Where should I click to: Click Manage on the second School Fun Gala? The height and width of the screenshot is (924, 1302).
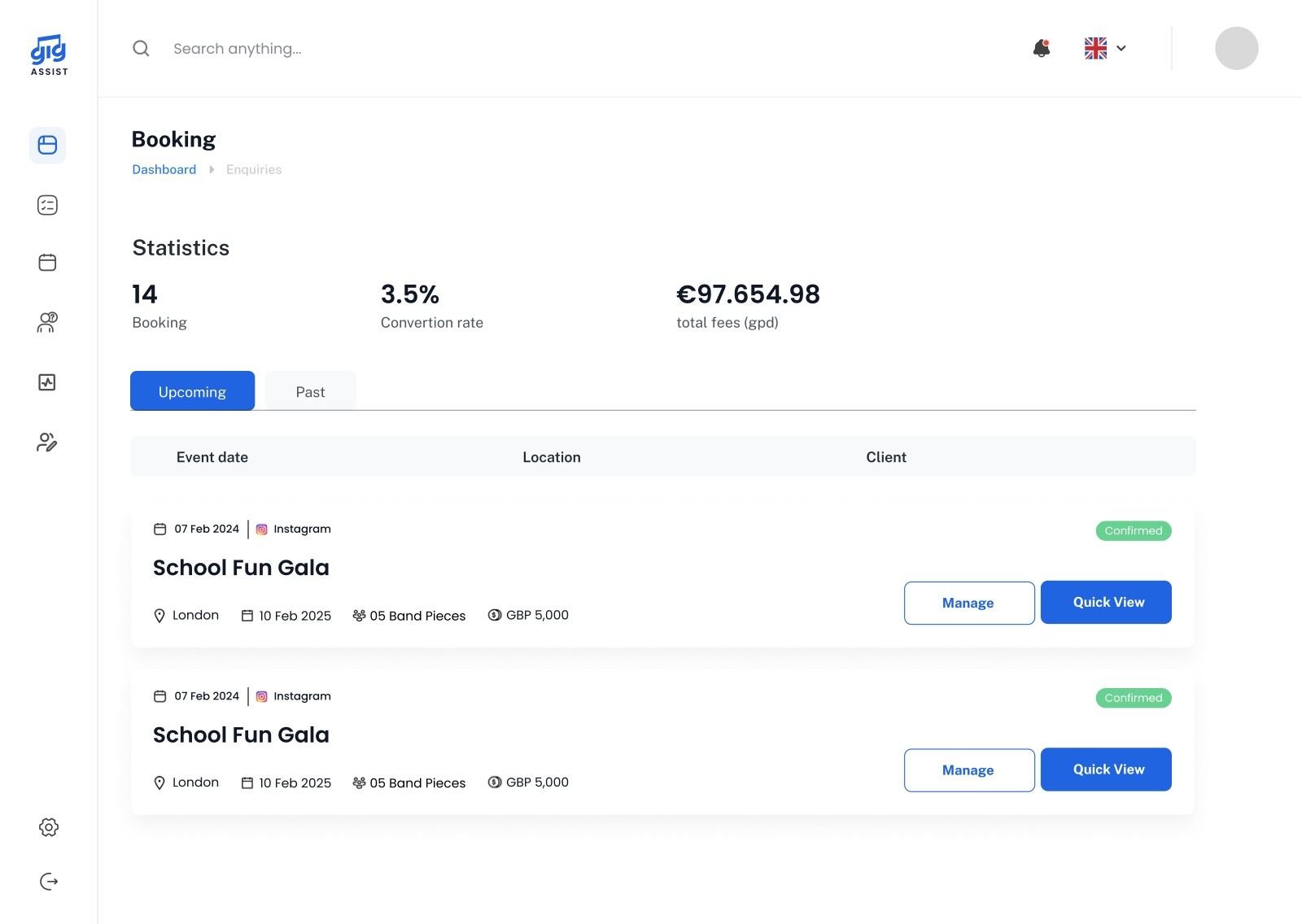pos(969,770)
